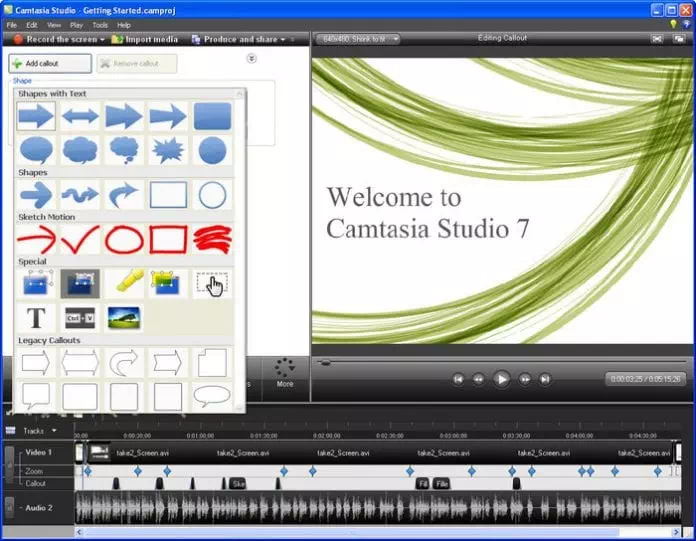The image size is (696, 541).
Task: Open the 640x480 Shrink to fit dropdown
Action: tap(358, 39)
